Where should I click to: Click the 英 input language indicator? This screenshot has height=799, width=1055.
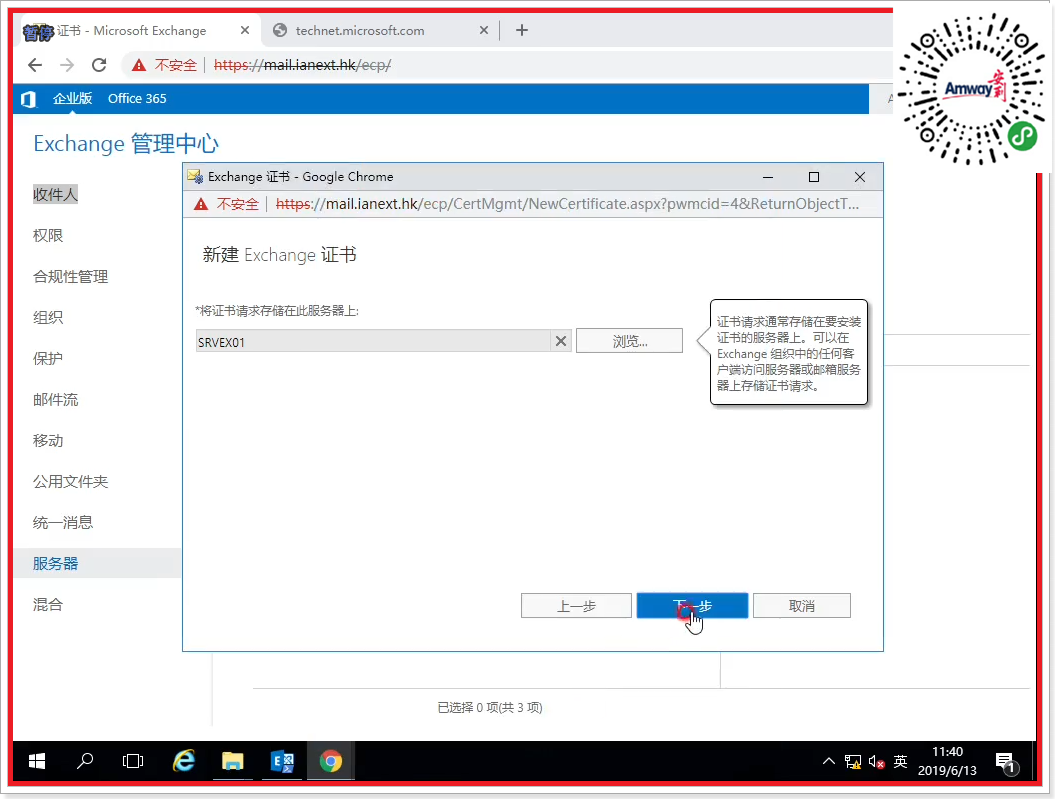click(900, 761)
